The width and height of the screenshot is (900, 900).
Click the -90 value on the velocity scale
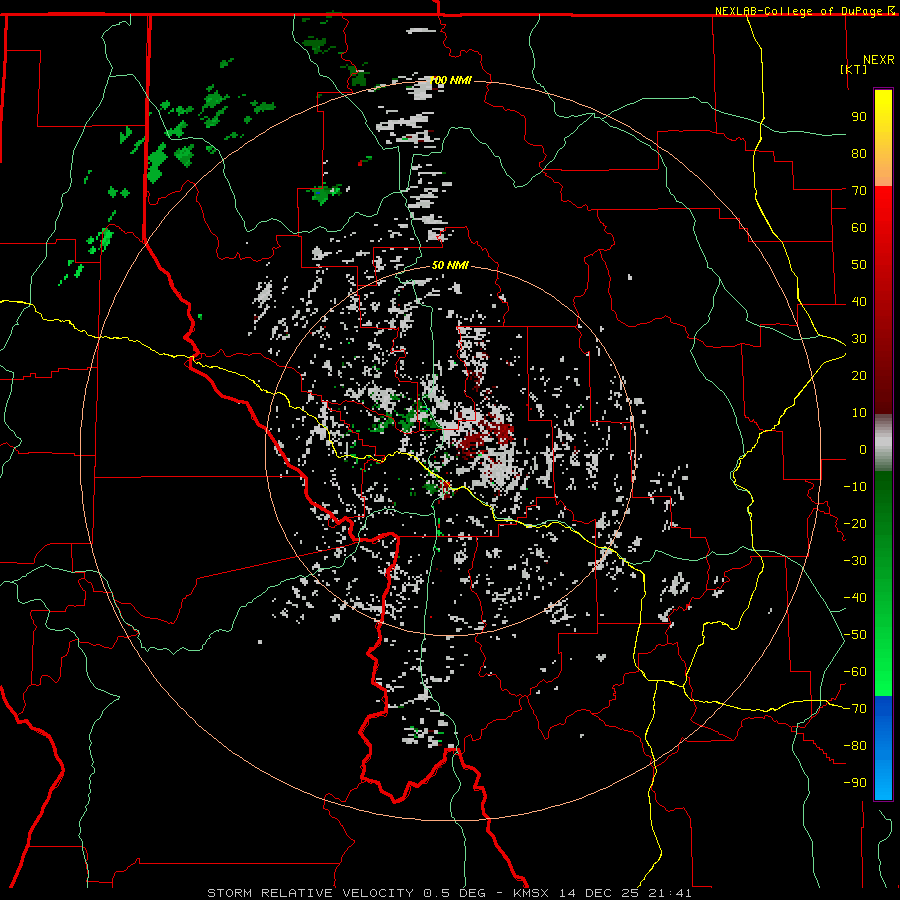tap(855, 783)
